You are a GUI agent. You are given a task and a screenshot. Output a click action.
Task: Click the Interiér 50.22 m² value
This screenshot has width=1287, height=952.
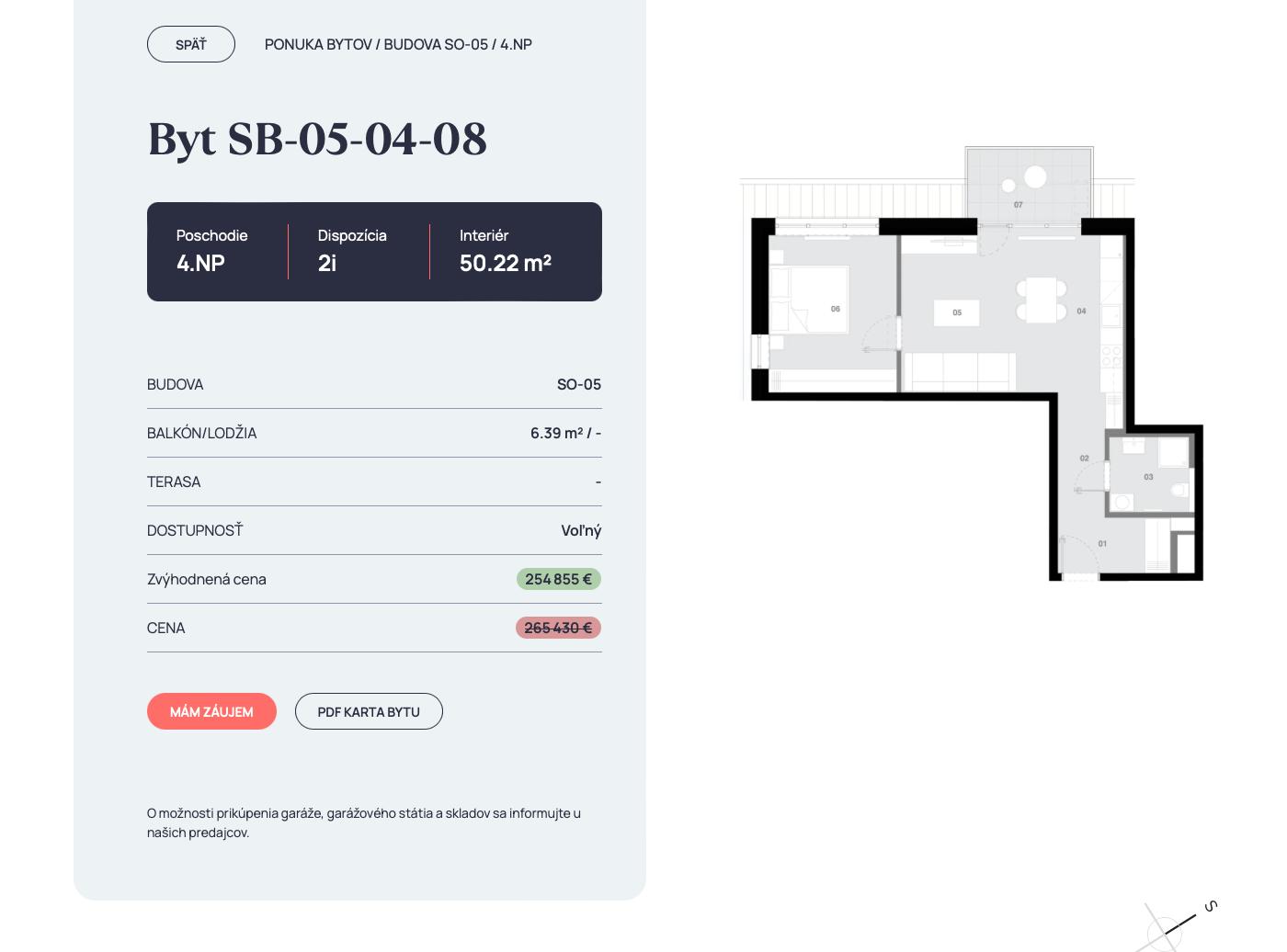click(505, 264)
